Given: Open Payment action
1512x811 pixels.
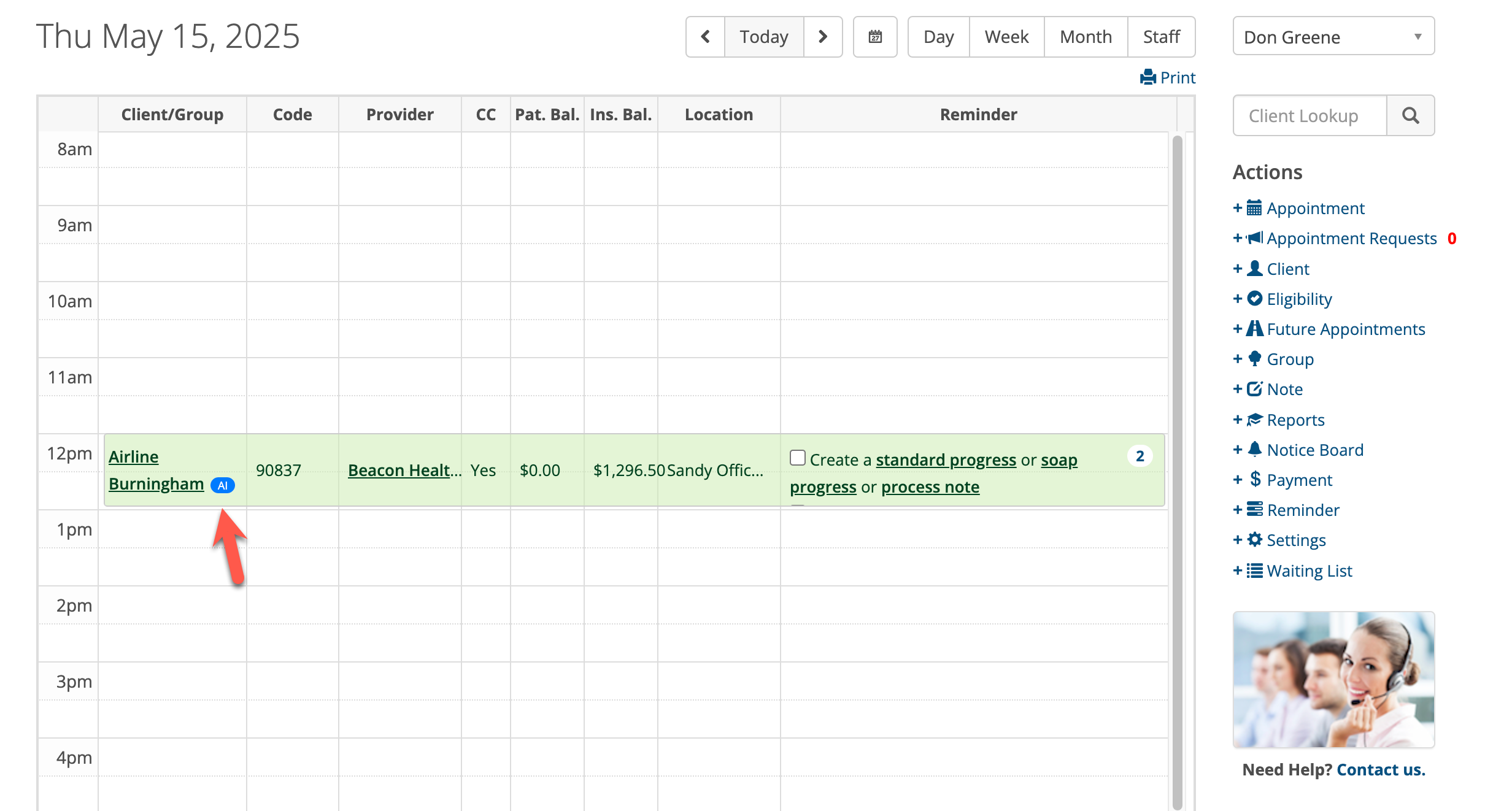Looking at the screenshot, I should click(1299, 480).
